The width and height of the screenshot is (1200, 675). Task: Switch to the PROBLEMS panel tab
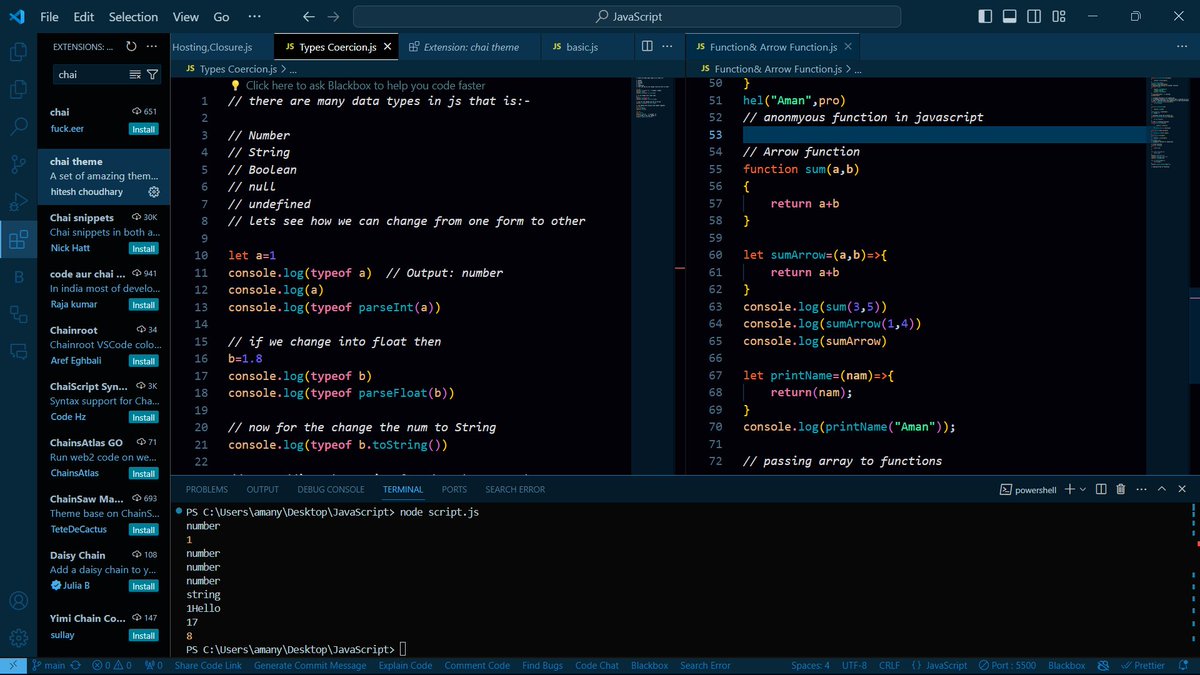coord(207,489)
